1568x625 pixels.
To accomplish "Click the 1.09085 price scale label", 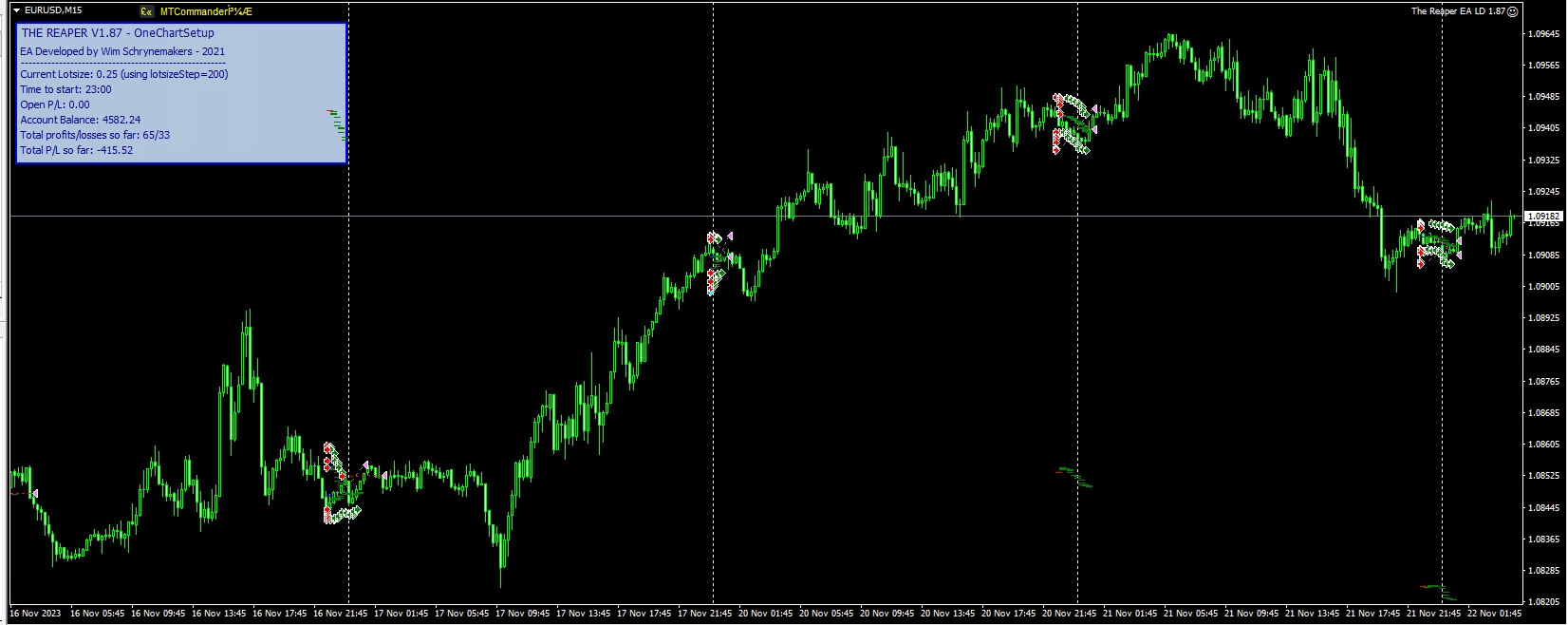I will click(x=1543, y=255).
